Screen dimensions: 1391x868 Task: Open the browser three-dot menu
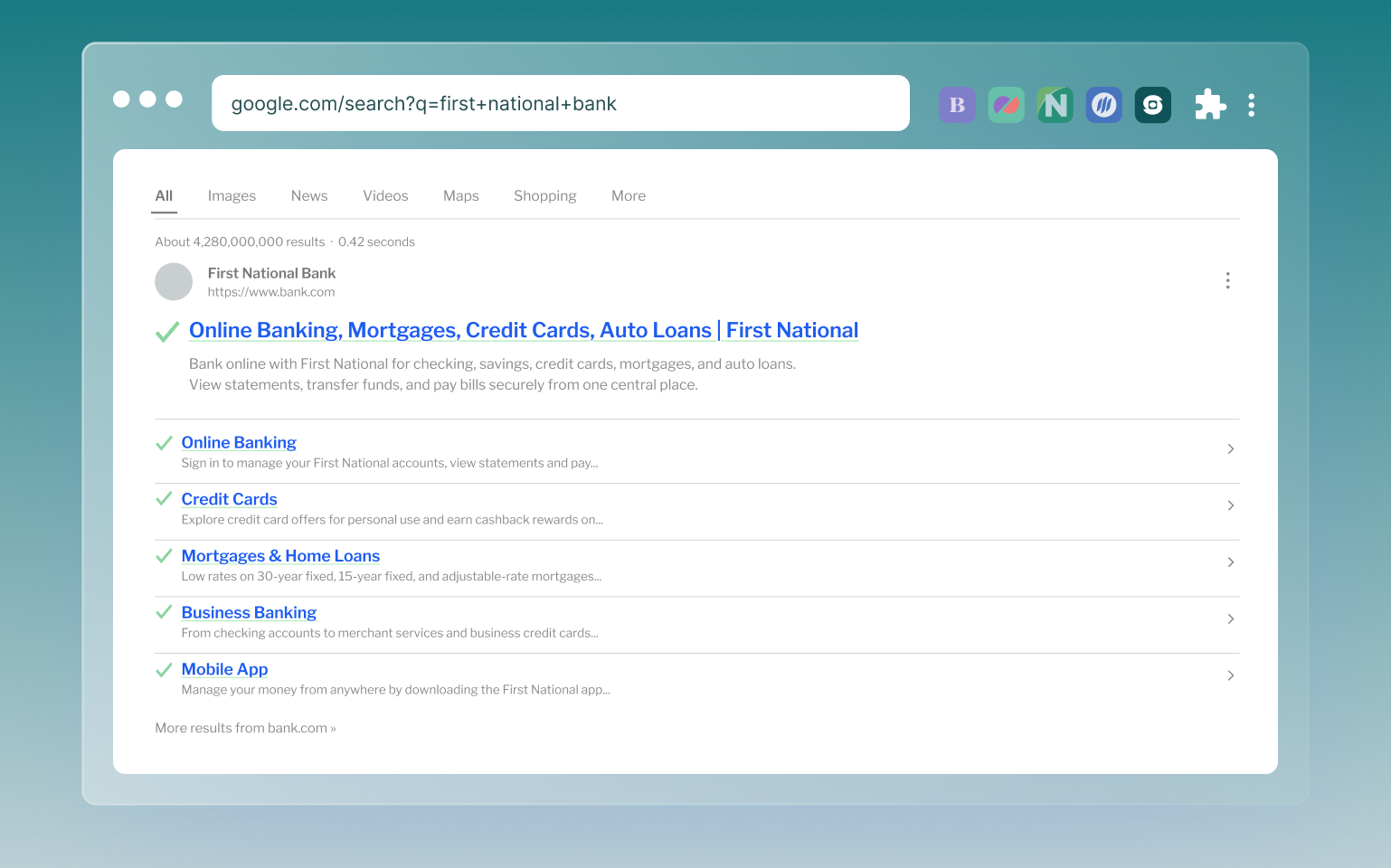(1252, 105)
